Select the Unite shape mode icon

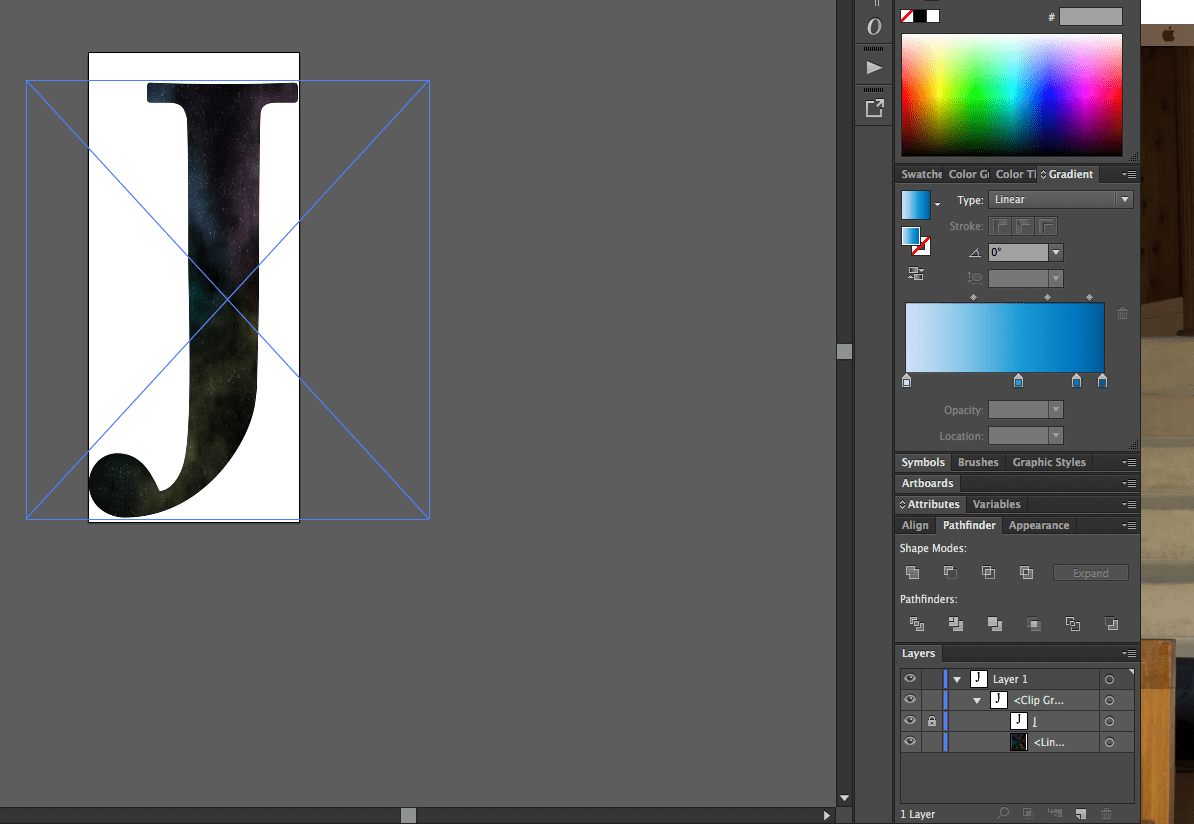[x=911, y=572]
